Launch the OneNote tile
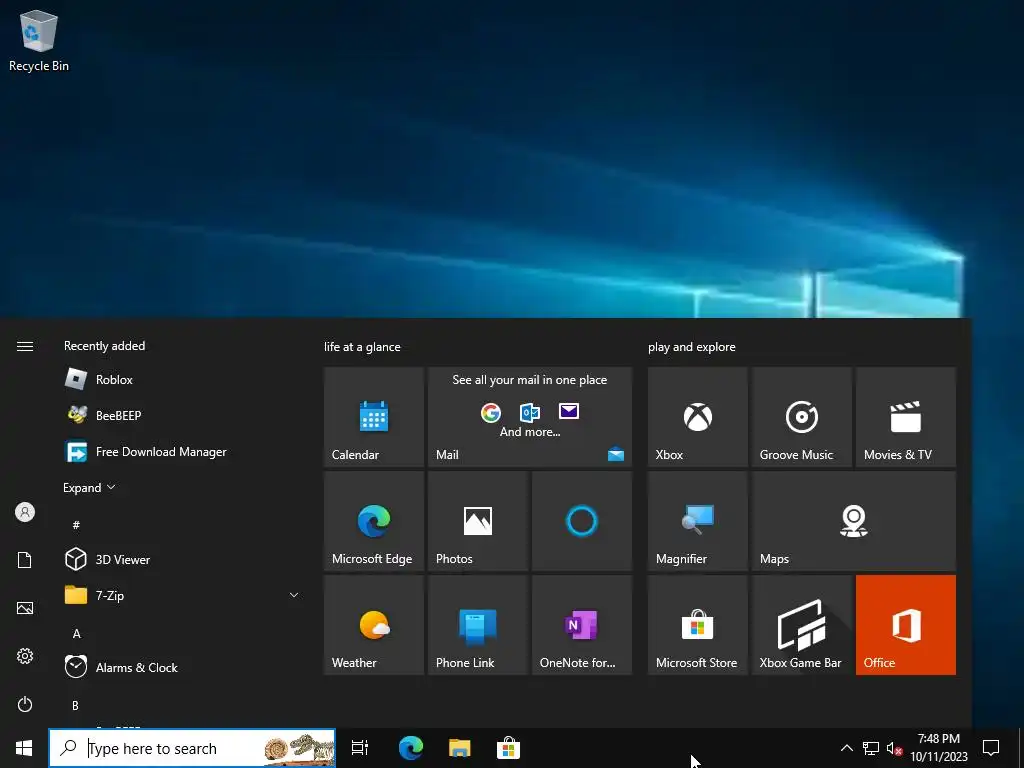Screen dimensions: 1024x768 tap(582, 625)
